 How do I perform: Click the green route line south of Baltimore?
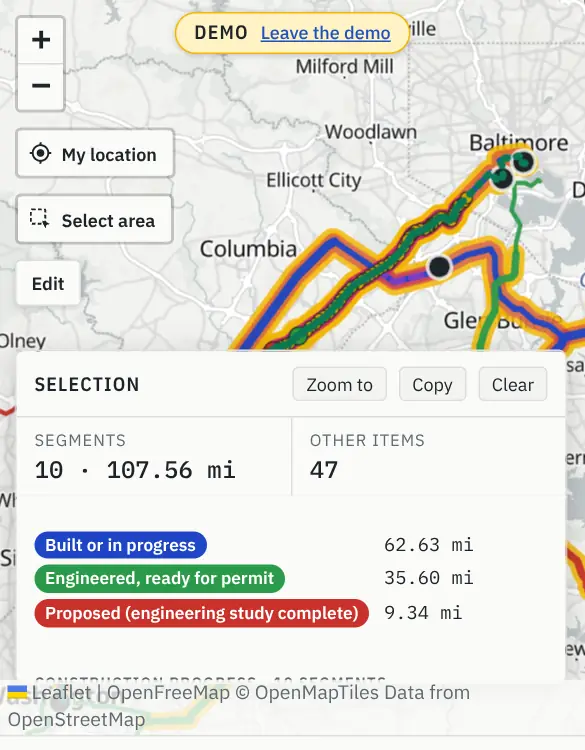518,230
